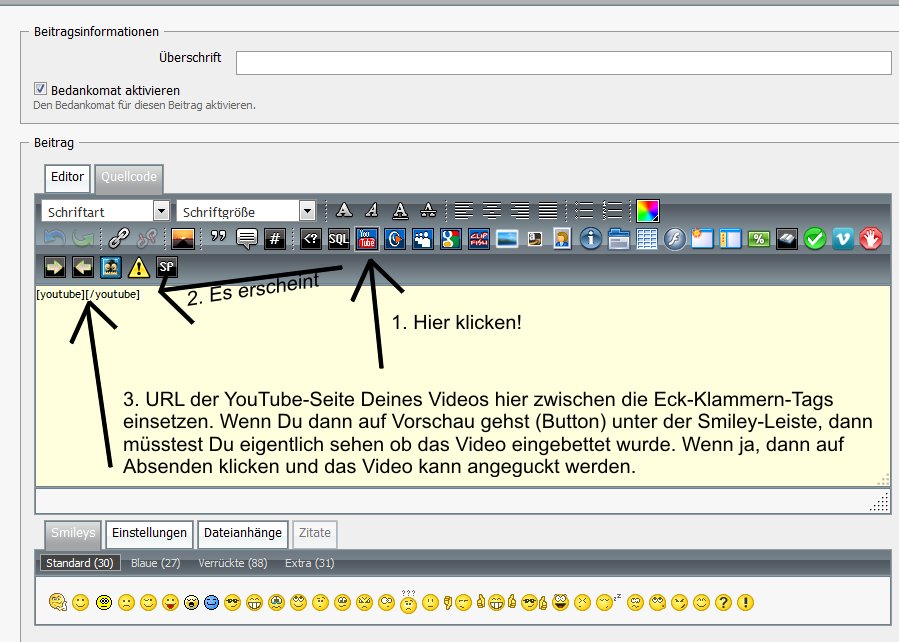
Task: Align text to the left
Action: [464, 210]
